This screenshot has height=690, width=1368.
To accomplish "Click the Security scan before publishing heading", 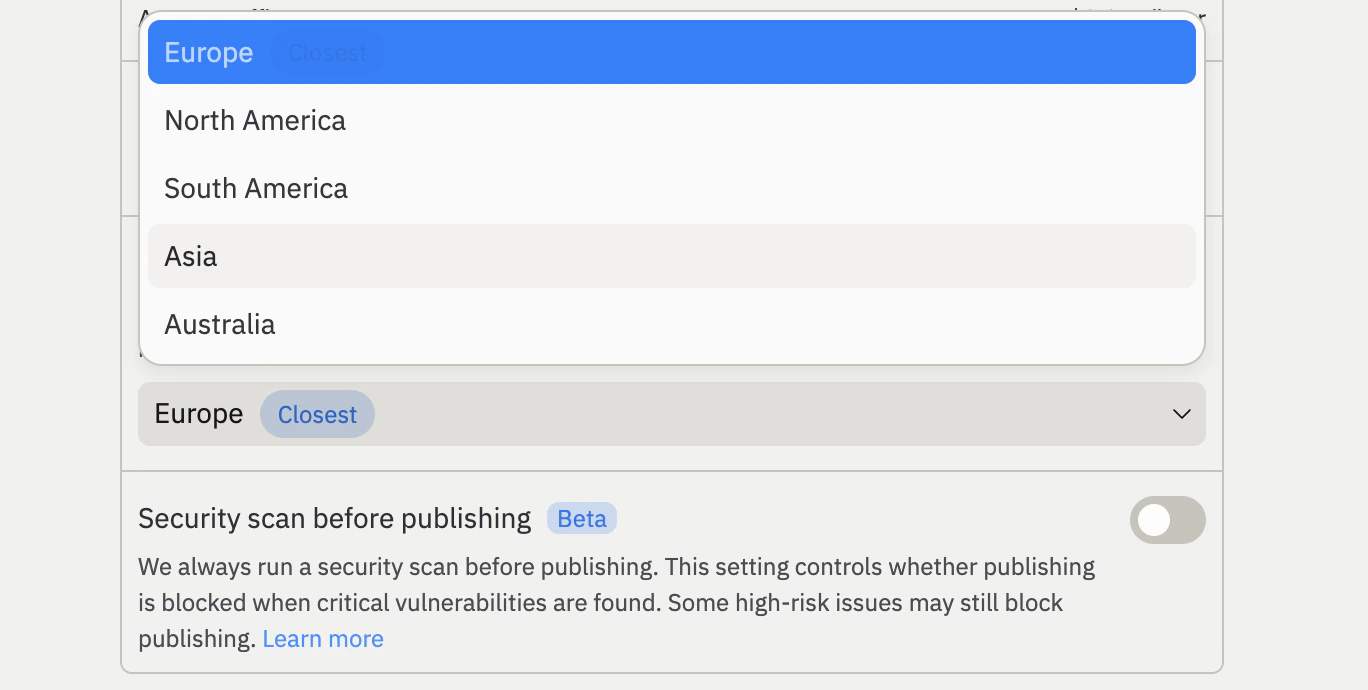I will click(334, 518).
